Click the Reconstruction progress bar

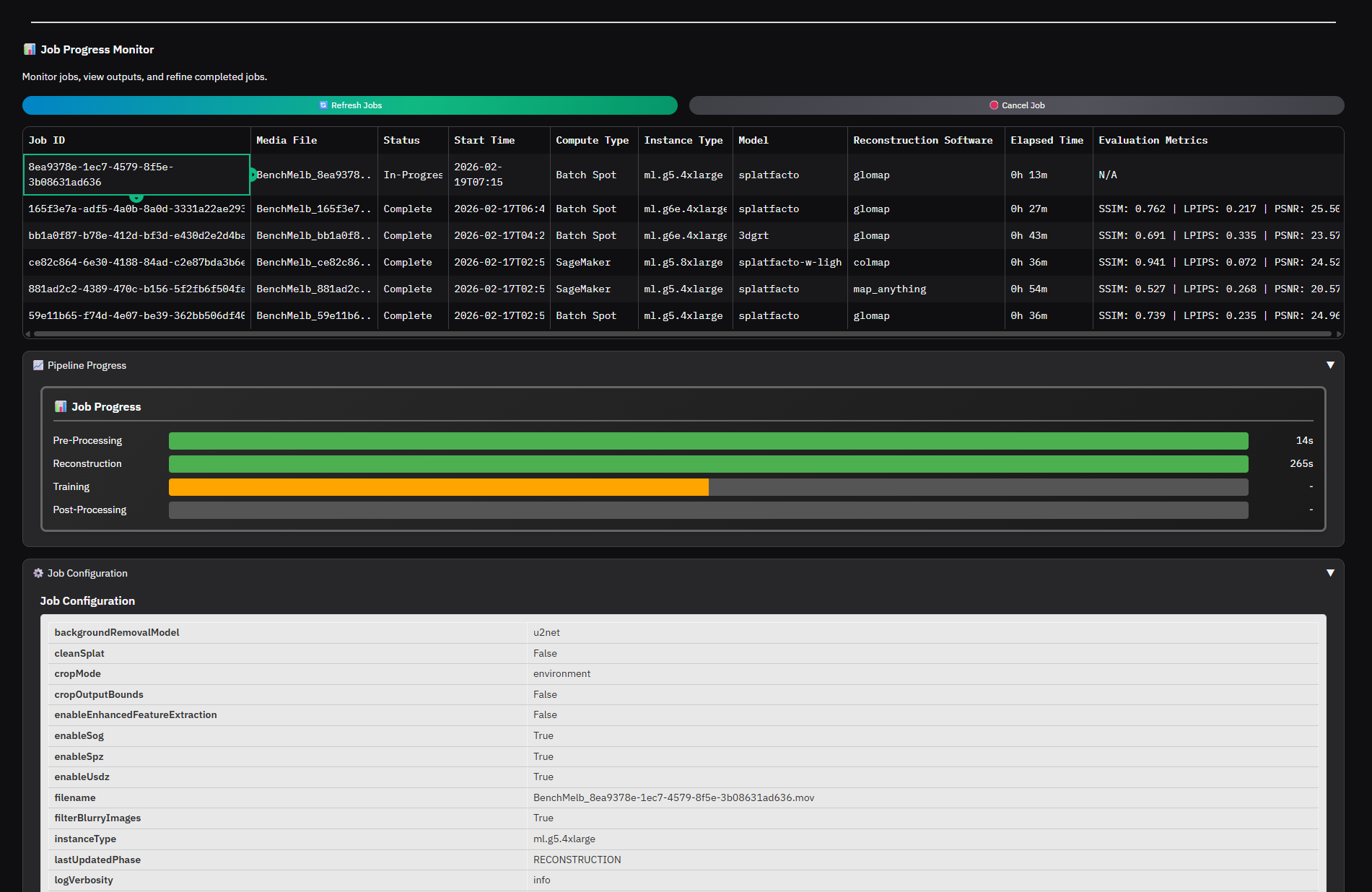pos(708,464)
